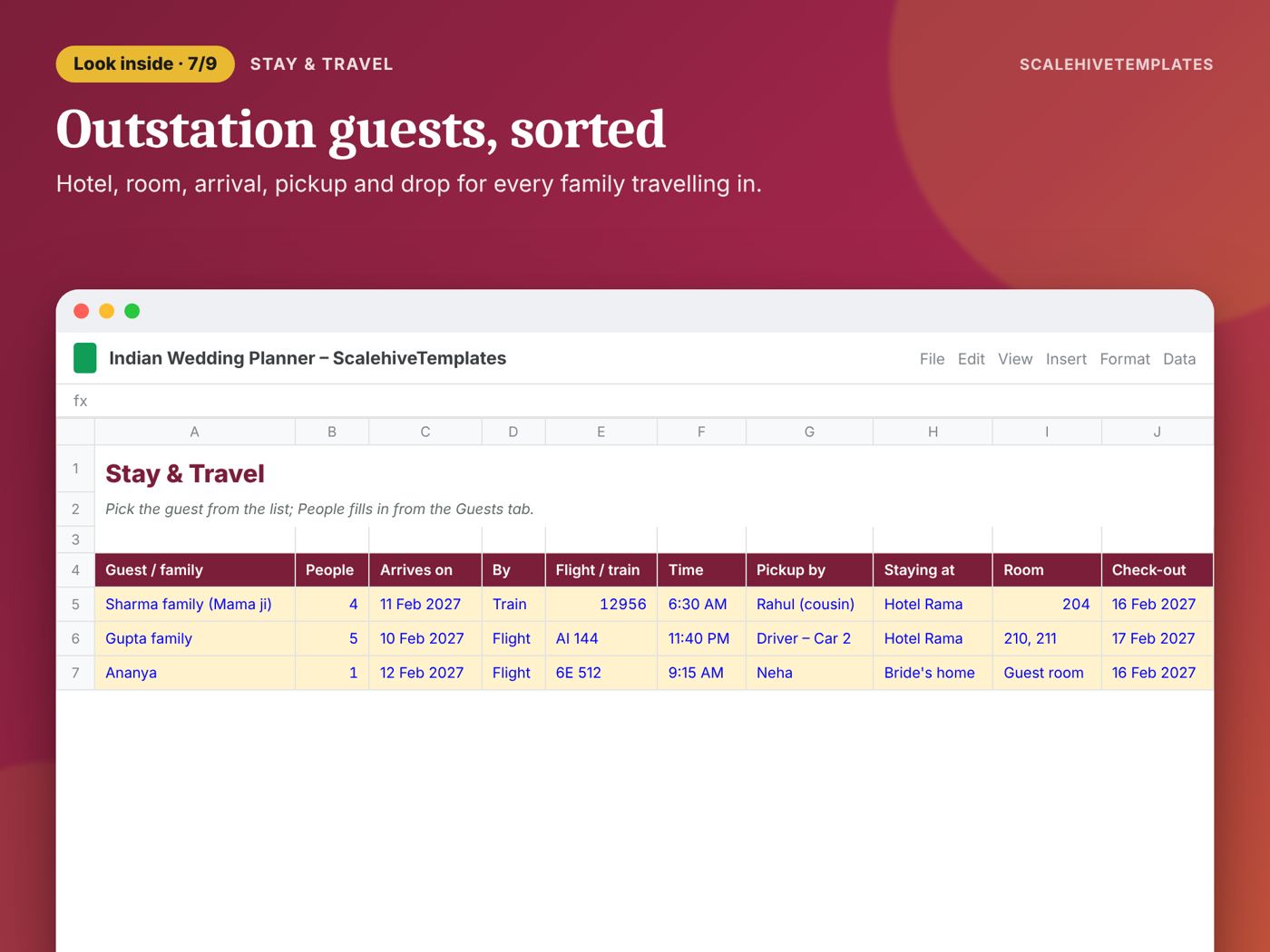The image size is (1270, 952).
Task: Select the 'Gupta family' cell
Action: click(x=195, y=639)
